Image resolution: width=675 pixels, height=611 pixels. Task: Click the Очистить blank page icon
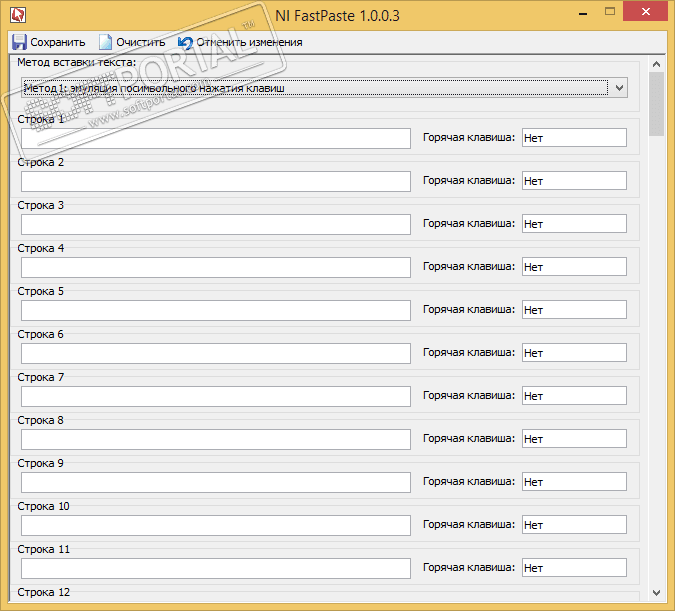pyautogui.click(x=105, y=42)
